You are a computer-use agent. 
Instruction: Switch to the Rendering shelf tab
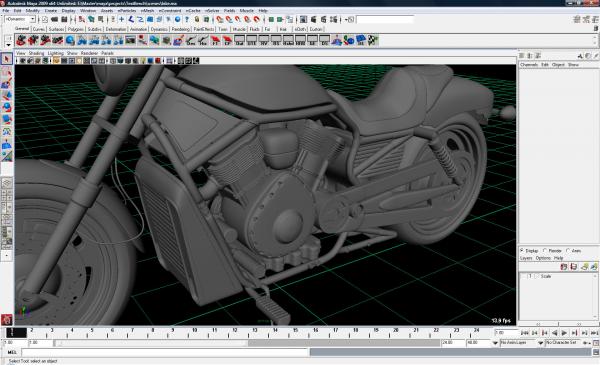coord(181,29)
